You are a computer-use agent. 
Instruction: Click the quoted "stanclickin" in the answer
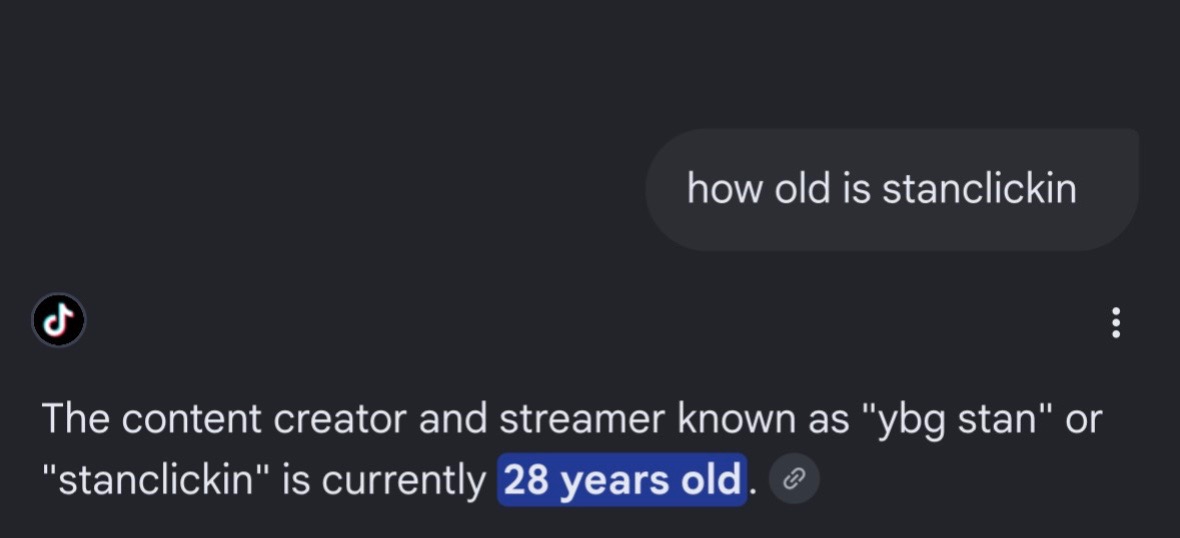coord(155,480)
